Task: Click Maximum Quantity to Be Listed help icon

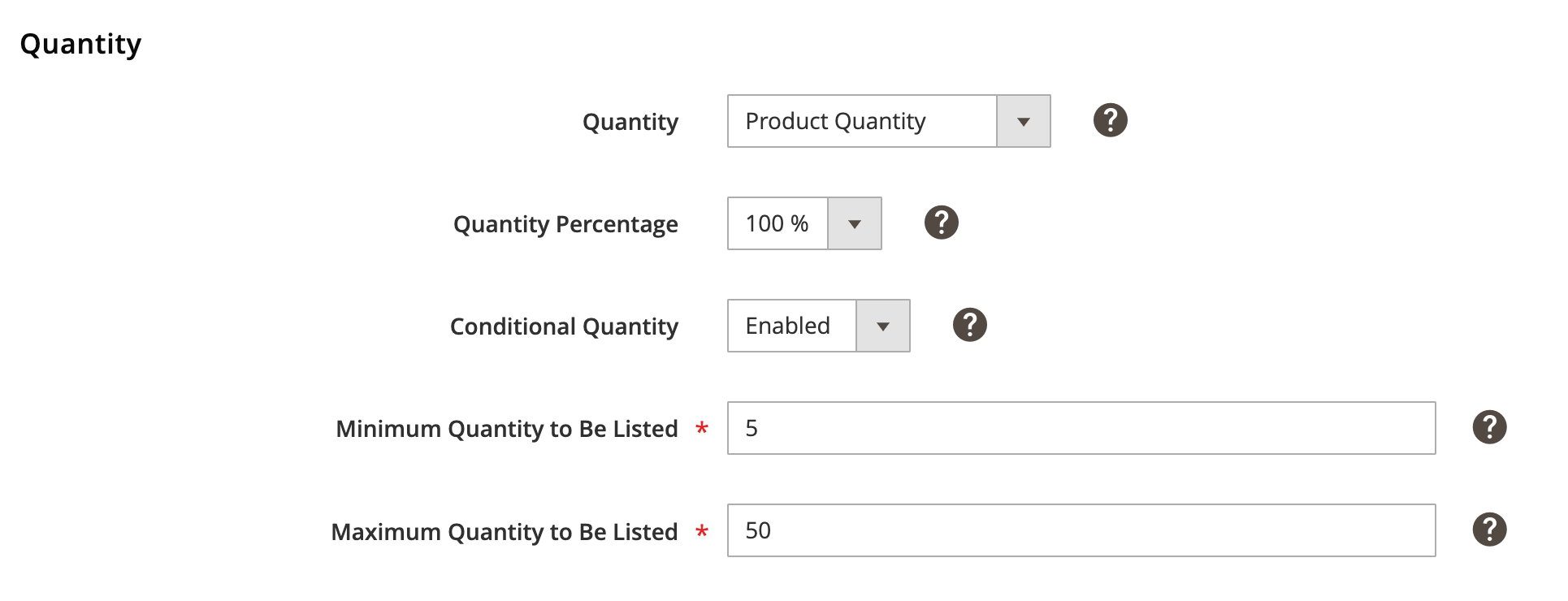Action: tap(1488, 529)
